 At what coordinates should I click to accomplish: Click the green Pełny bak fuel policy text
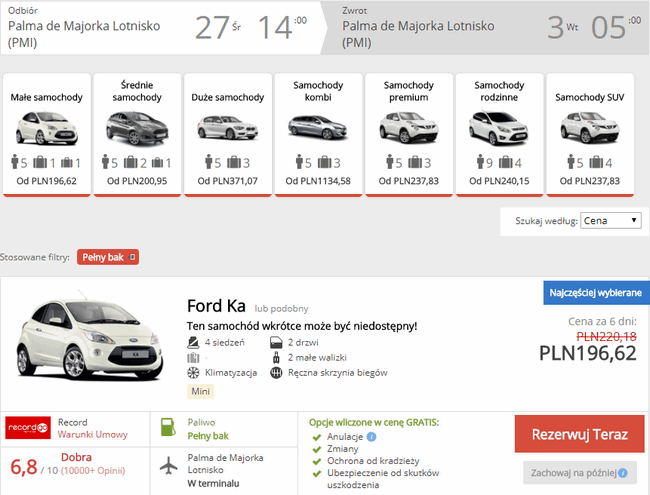click(208, 436)
